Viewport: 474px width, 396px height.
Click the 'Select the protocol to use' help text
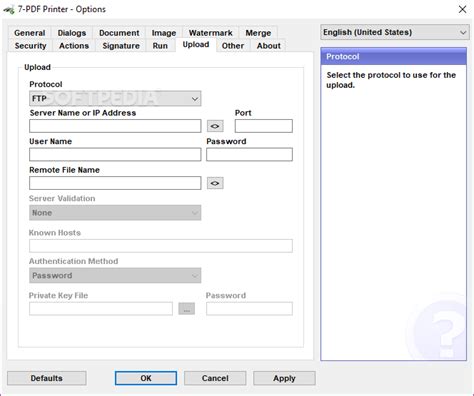click(391, 80)
